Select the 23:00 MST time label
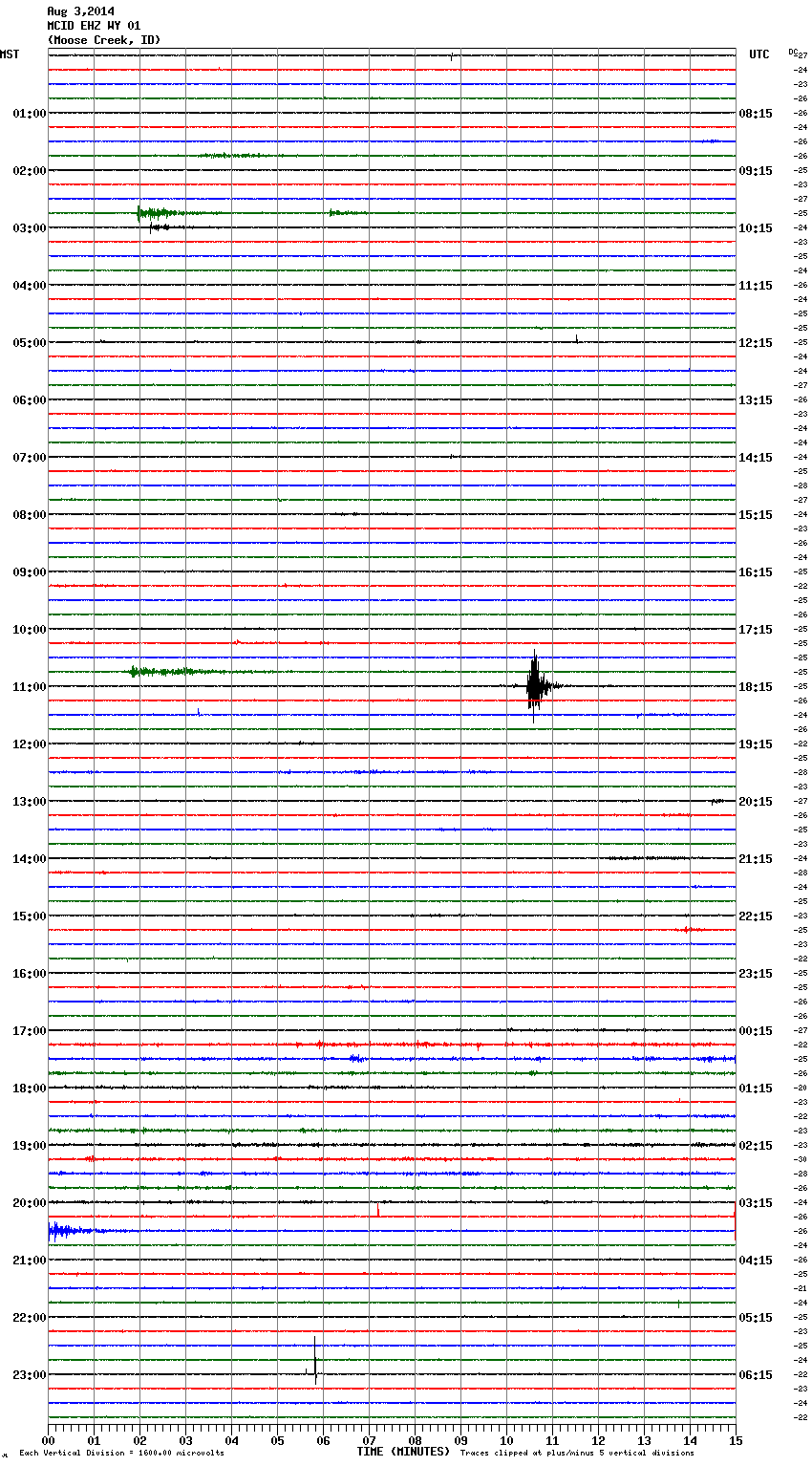Screen dimensions: 812x1466 tap(30, 1375)
